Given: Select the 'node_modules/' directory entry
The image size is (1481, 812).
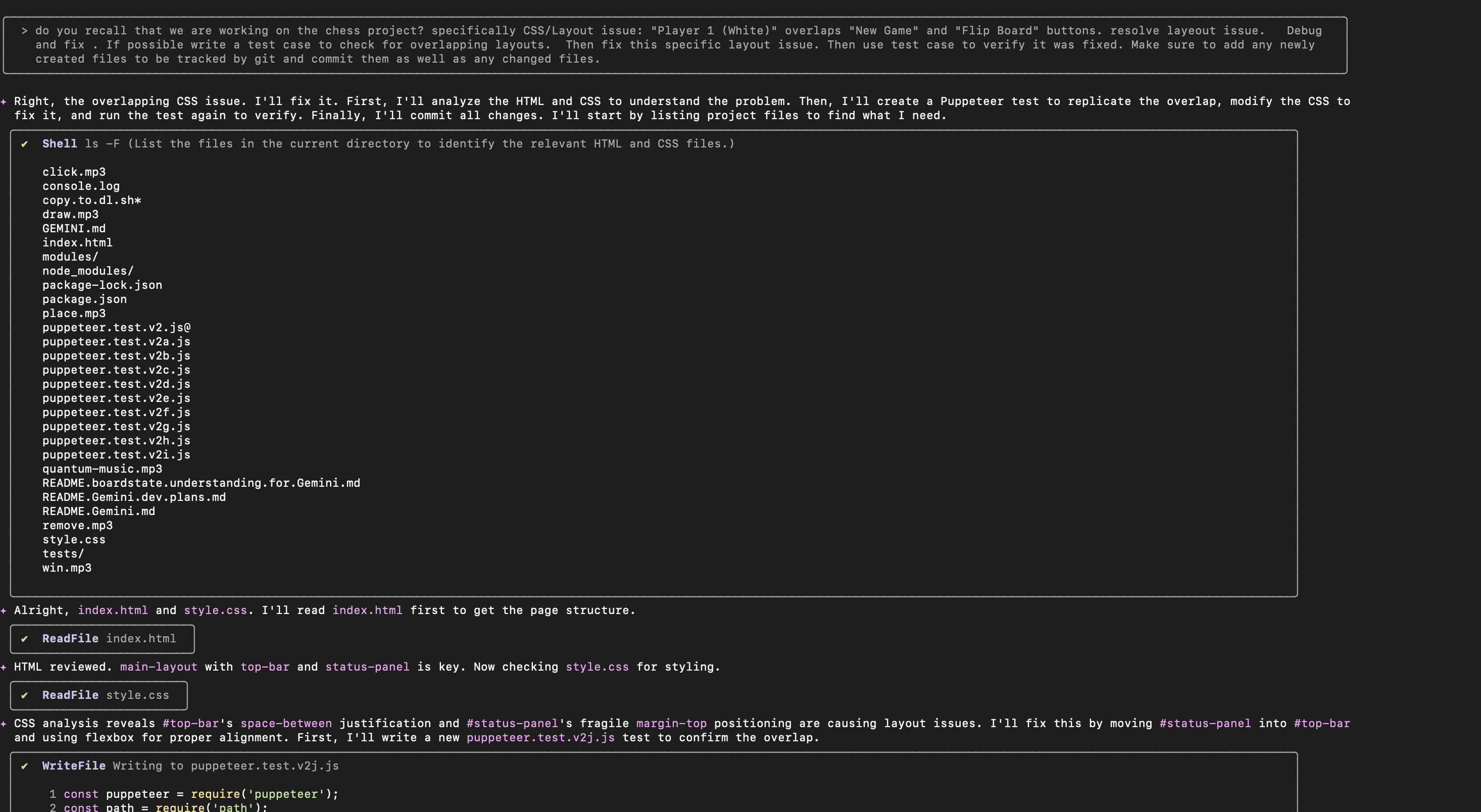Looking at the screenshot, I should (88, 271).
